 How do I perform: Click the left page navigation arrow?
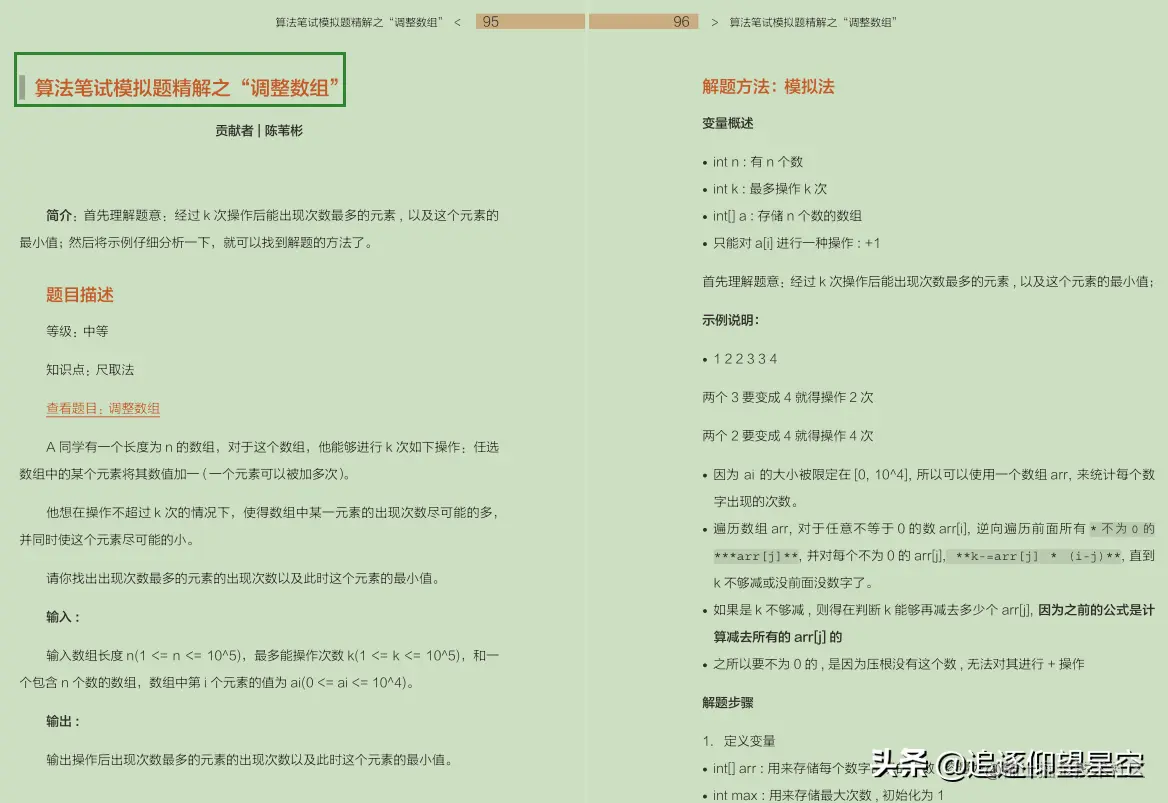[458, 21]
